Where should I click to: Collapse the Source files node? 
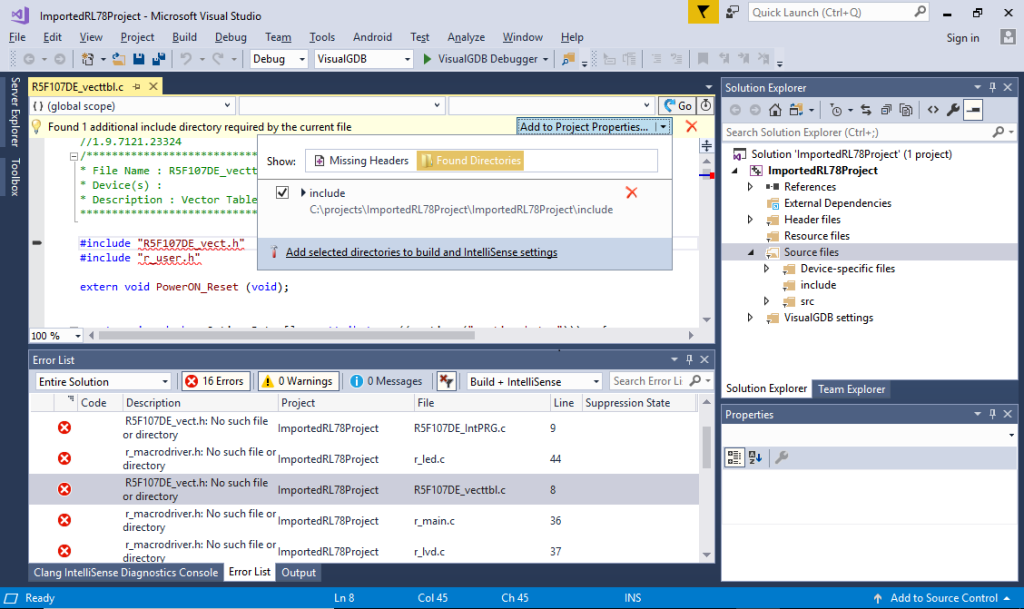point(751,251)
